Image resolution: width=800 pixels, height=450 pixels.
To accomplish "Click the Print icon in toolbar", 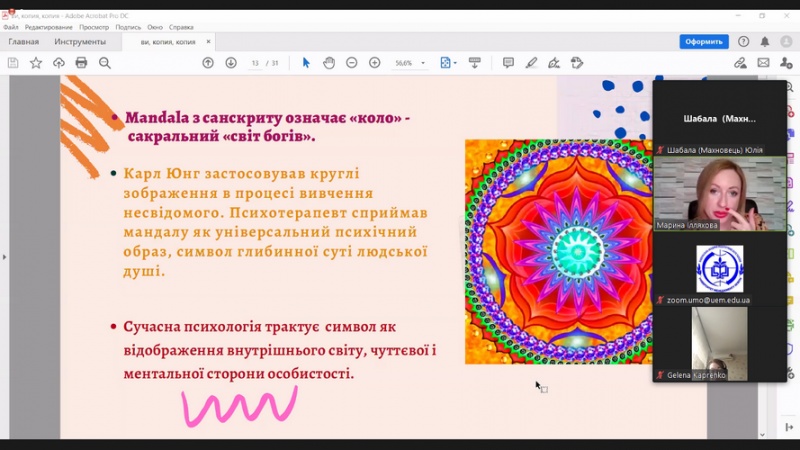I will pyautogui.click(x=81, y=63).
